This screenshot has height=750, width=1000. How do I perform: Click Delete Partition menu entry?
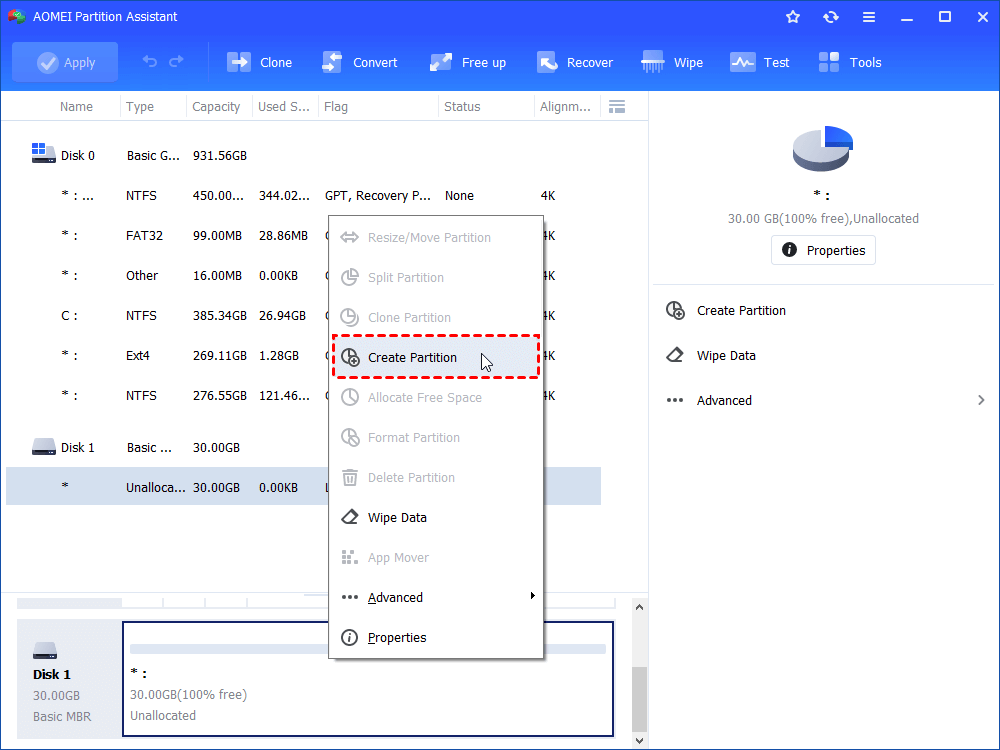click(x=436, y=478)
